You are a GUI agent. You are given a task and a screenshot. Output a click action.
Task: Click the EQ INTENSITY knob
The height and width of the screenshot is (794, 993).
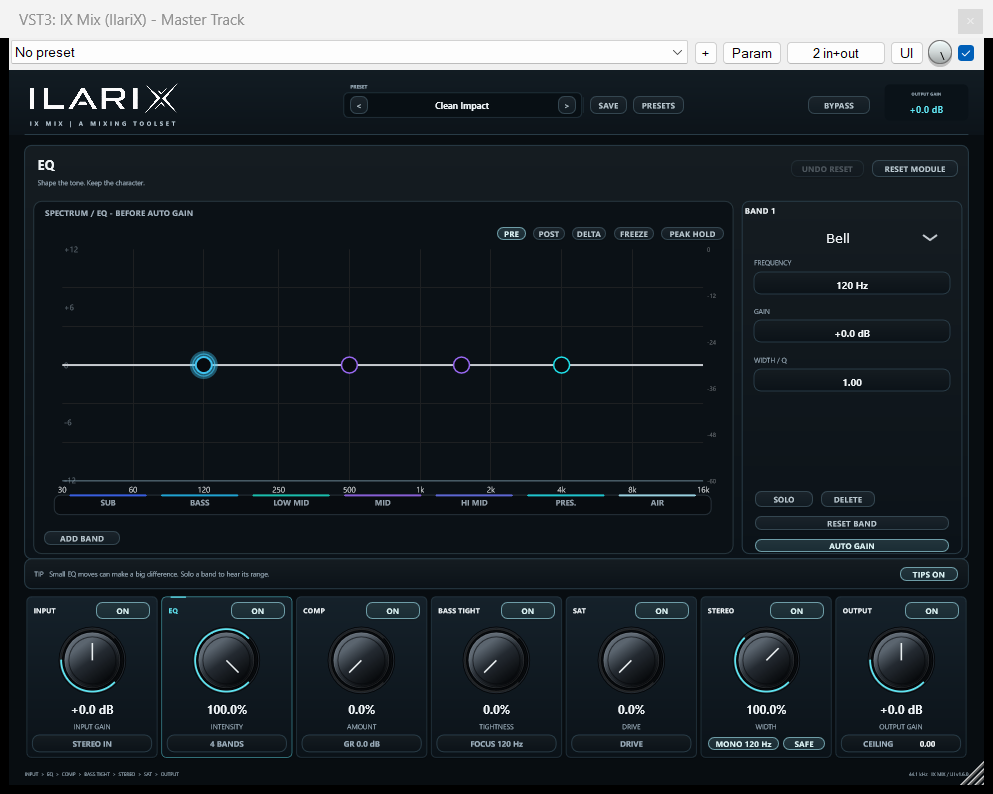(227, 660)
